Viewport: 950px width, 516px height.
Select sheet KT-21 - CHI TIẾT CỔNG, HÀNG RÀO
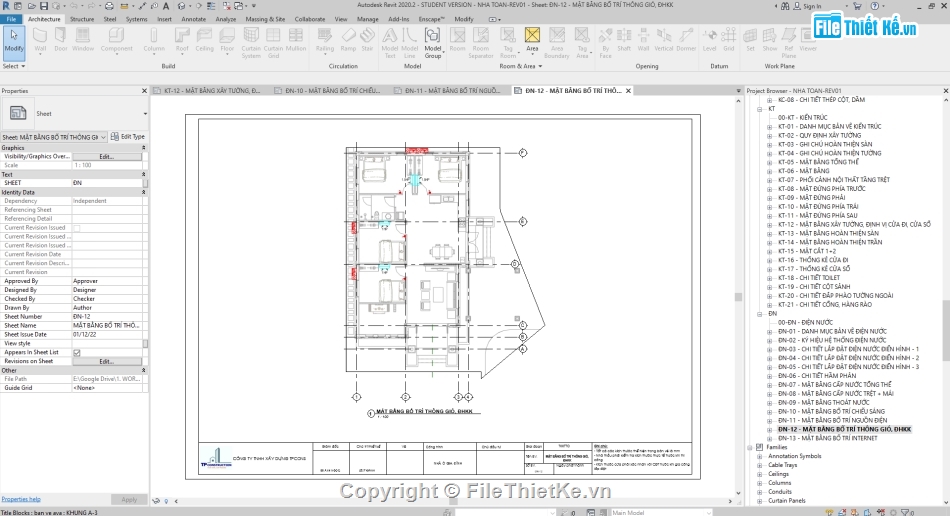tap(825, 305)
